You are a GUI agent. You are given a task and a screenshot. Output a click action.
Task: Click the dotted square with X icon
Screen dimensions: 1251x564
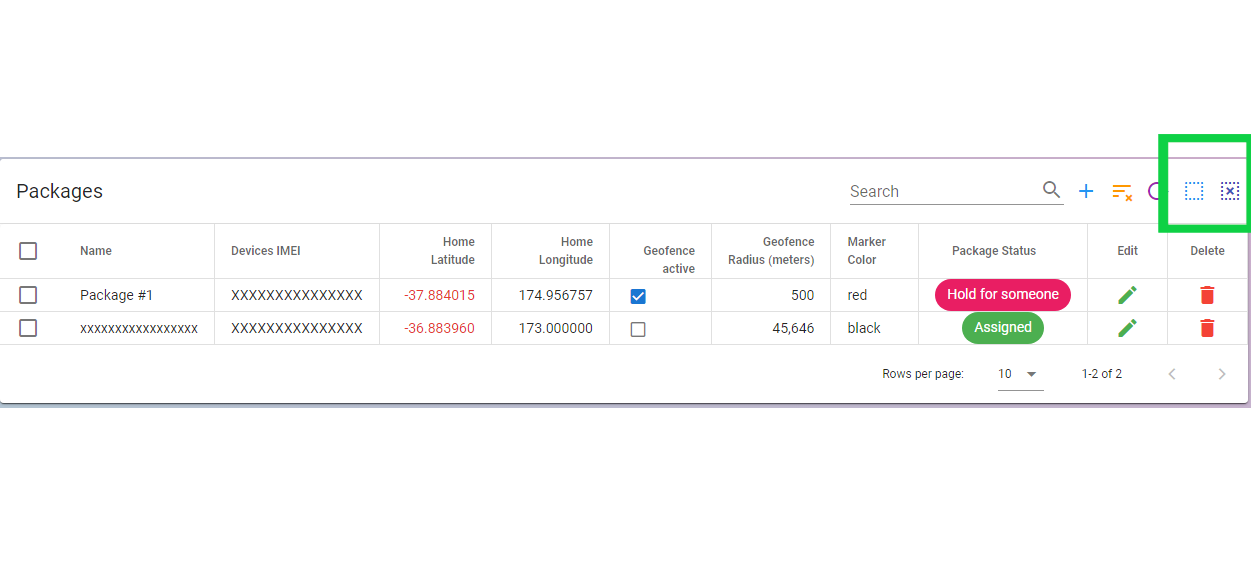[x=1230, y=191]
